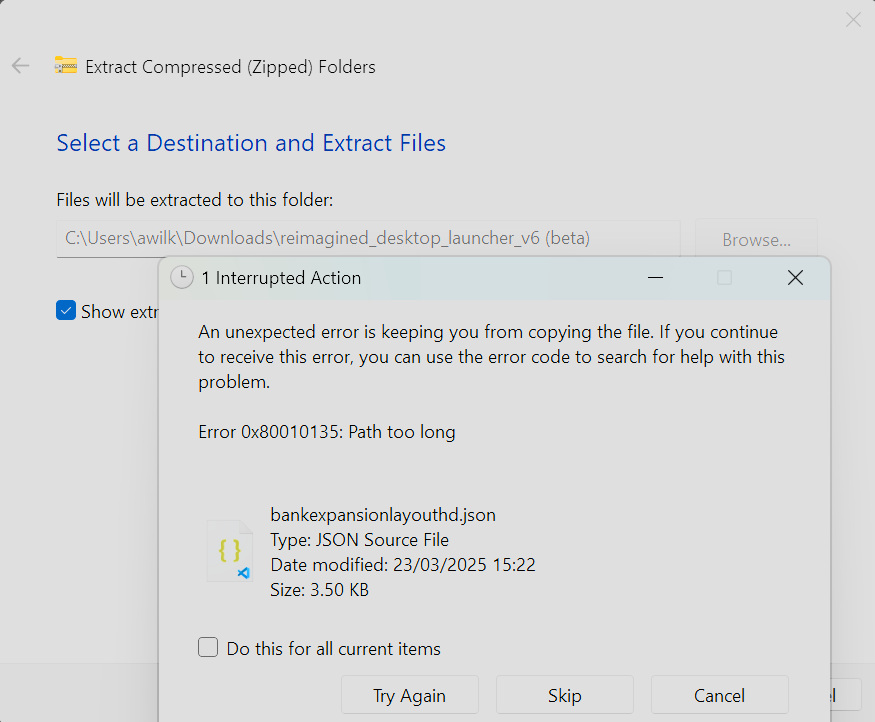Click the partially hidden button behind the dialog
875x722 pixels.
point(845,695)
